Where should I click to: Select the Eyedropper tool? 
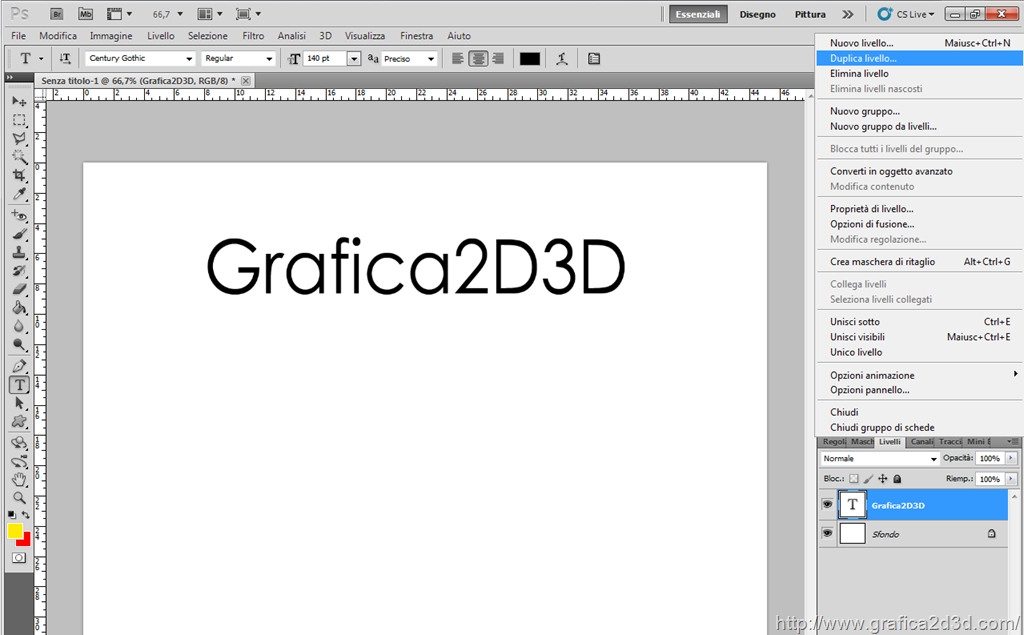click(x=19, y=194)
